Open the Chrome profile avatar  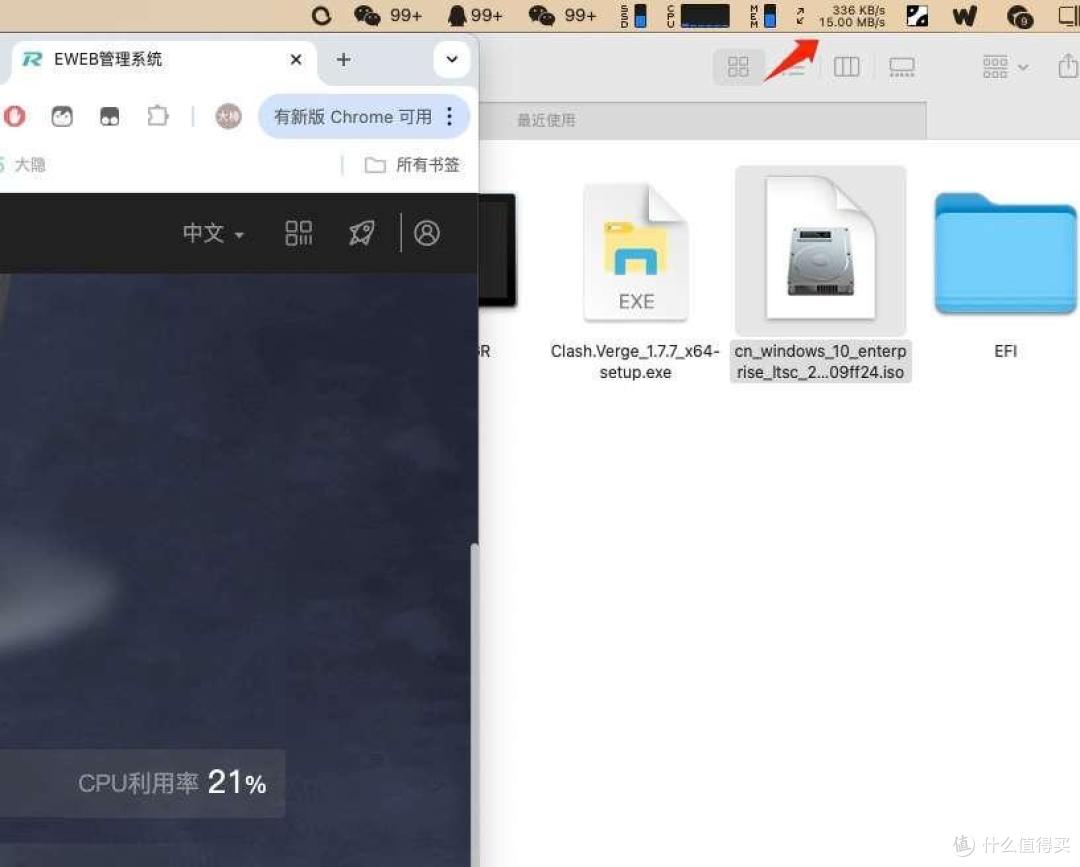click(228, 116)
